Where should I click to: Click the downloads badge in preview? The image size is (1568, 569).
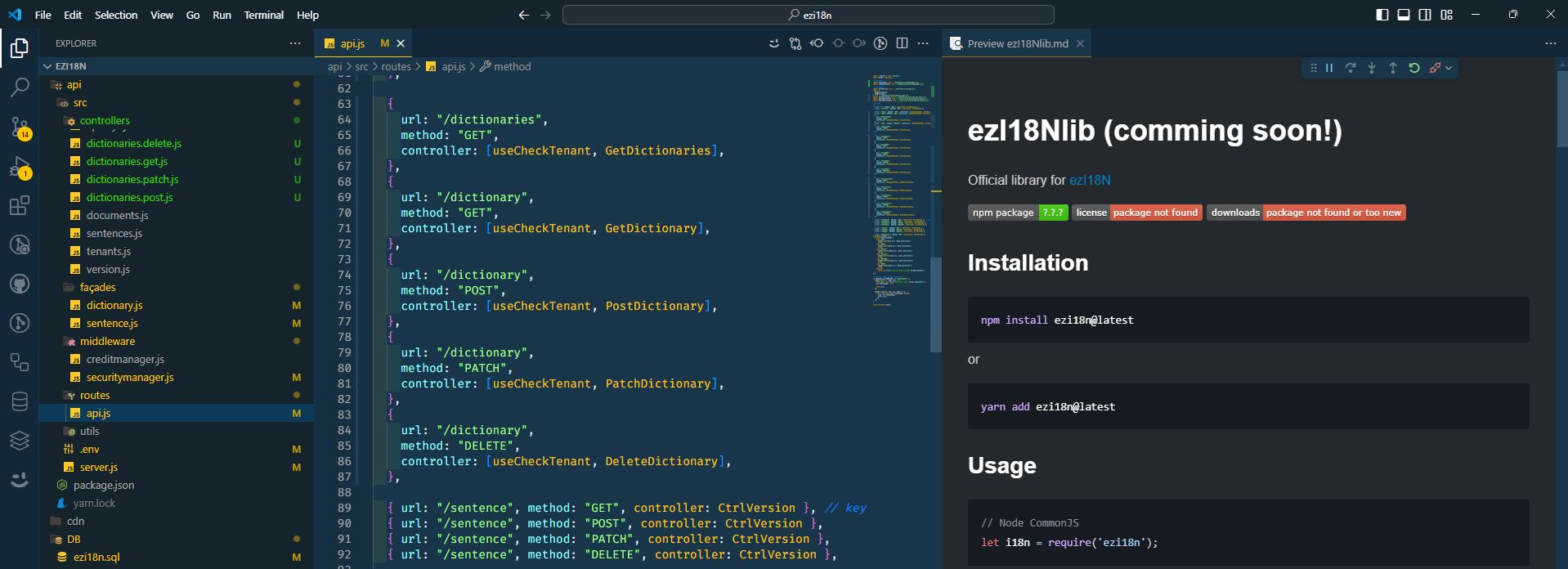(x=1306, y=213)
